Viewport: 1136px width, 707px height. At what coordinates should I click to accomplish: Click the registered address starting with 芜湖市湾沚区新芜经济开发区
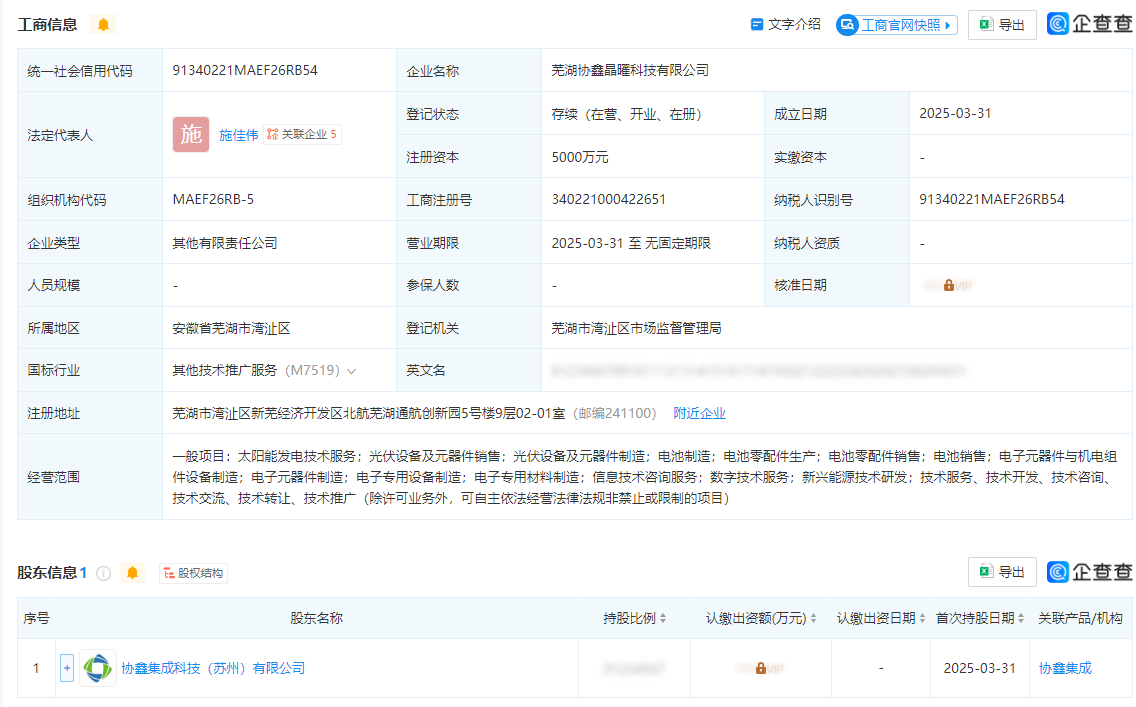click(369, 414)
